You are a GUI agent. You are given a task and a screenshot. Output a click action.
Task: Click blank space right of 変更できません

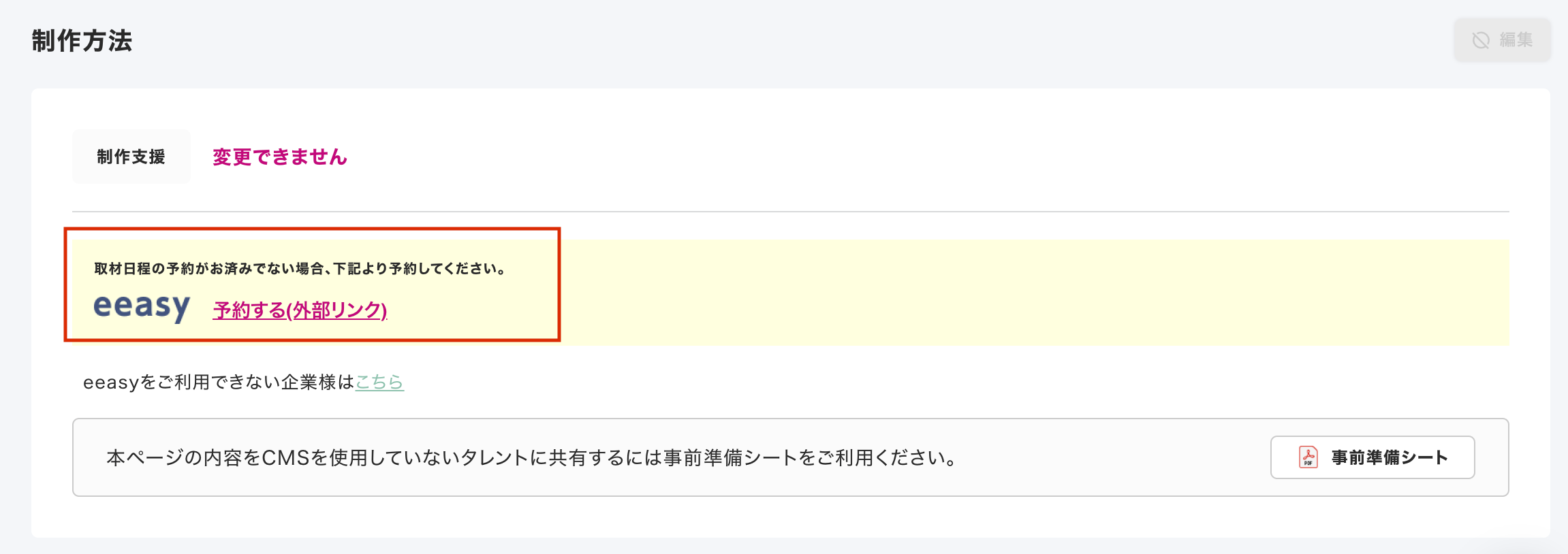point(885,157)
